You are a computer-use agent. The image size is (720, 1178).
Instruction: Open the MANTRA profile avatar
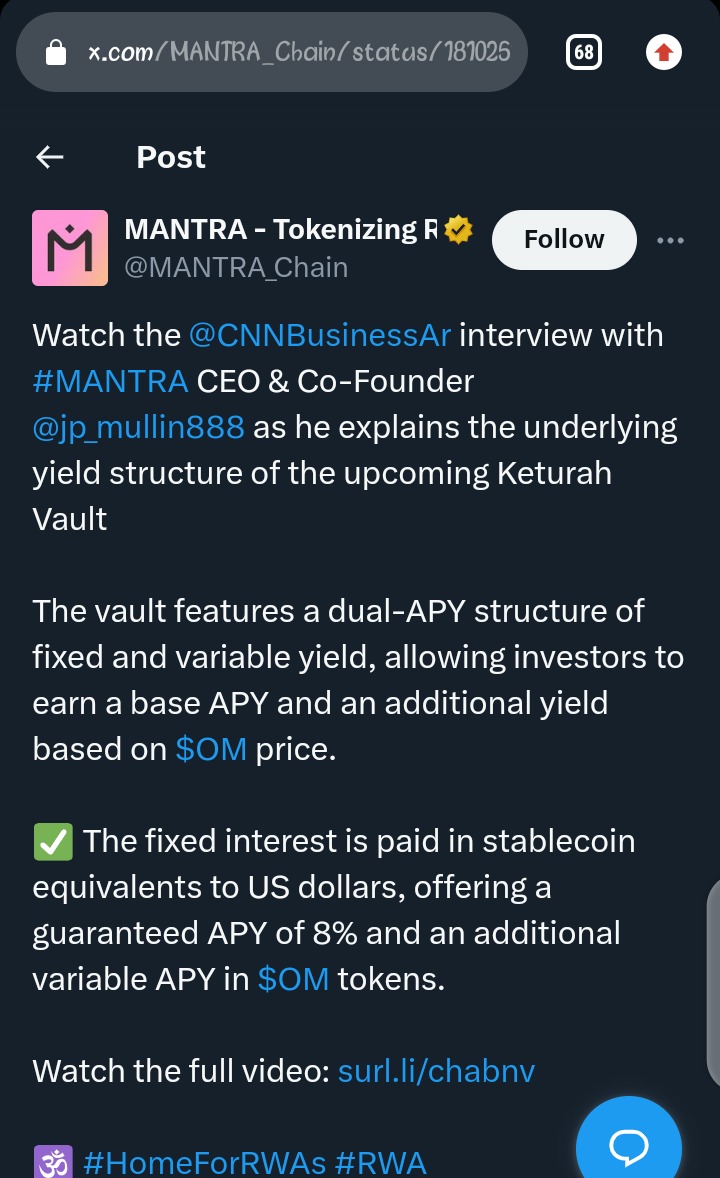coord(70,248)
